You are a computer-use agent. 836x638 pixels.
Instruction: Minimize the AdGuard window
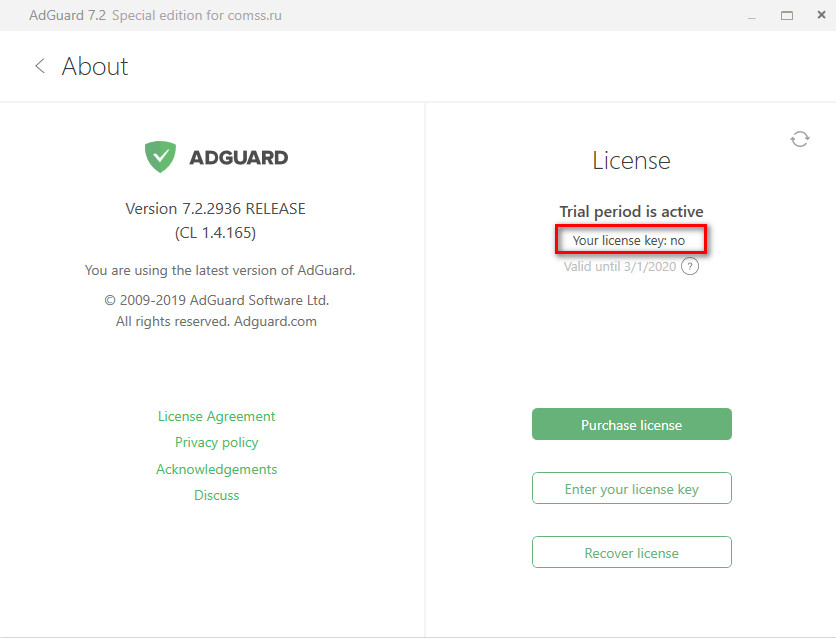[752, 16]
